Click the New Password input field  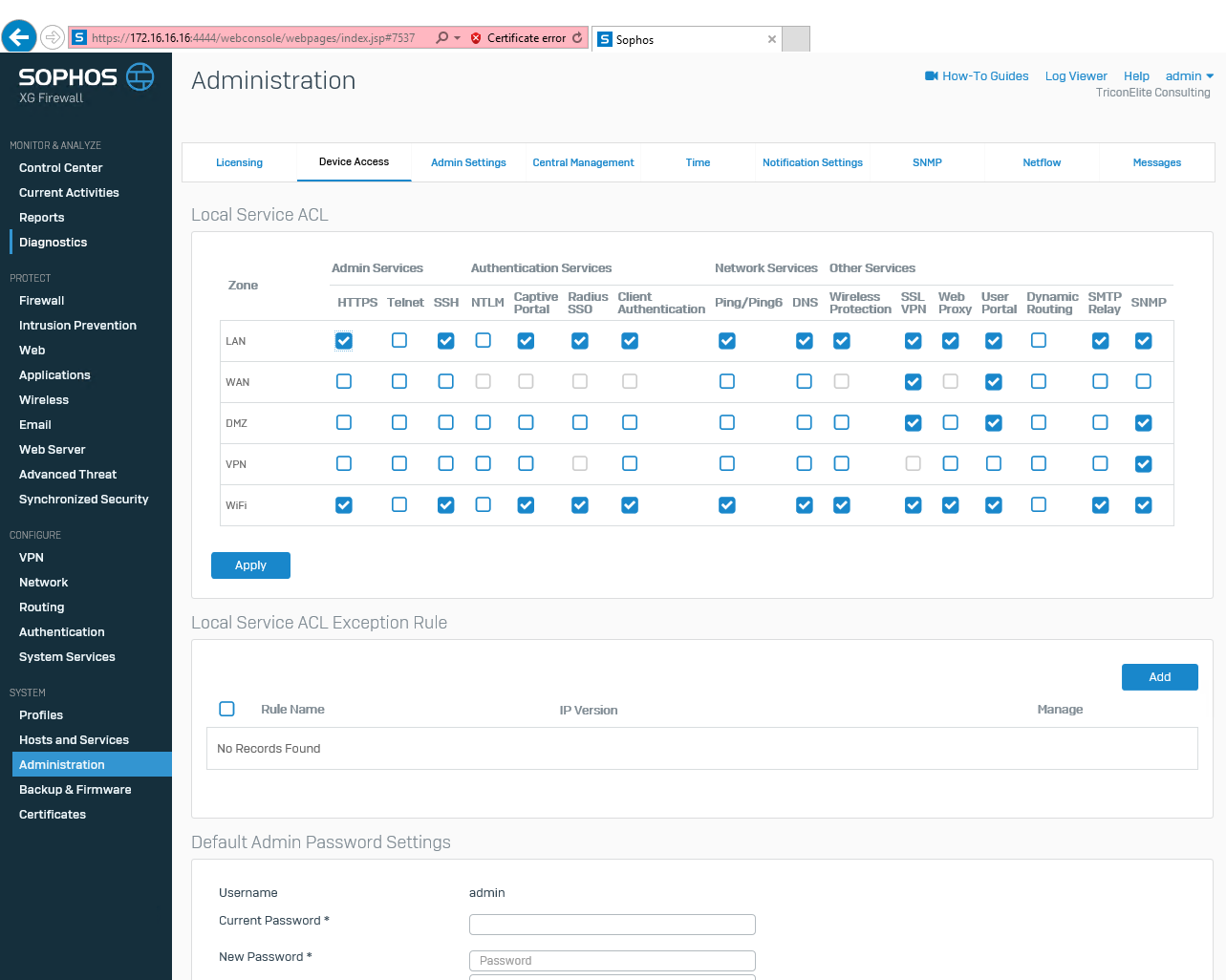tap(613, 961)
